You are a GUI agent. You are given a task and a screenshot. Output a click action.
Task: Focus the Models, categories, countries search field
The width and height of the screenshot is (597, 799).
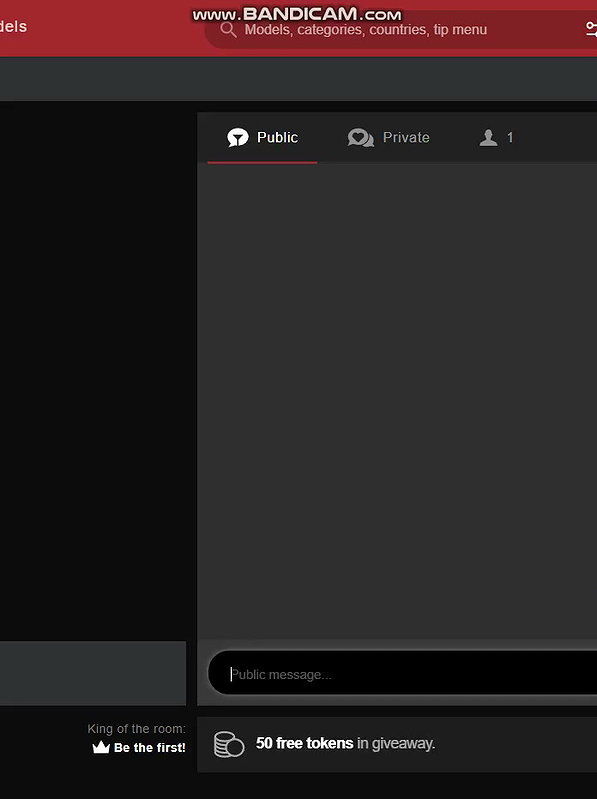(402, 30)
